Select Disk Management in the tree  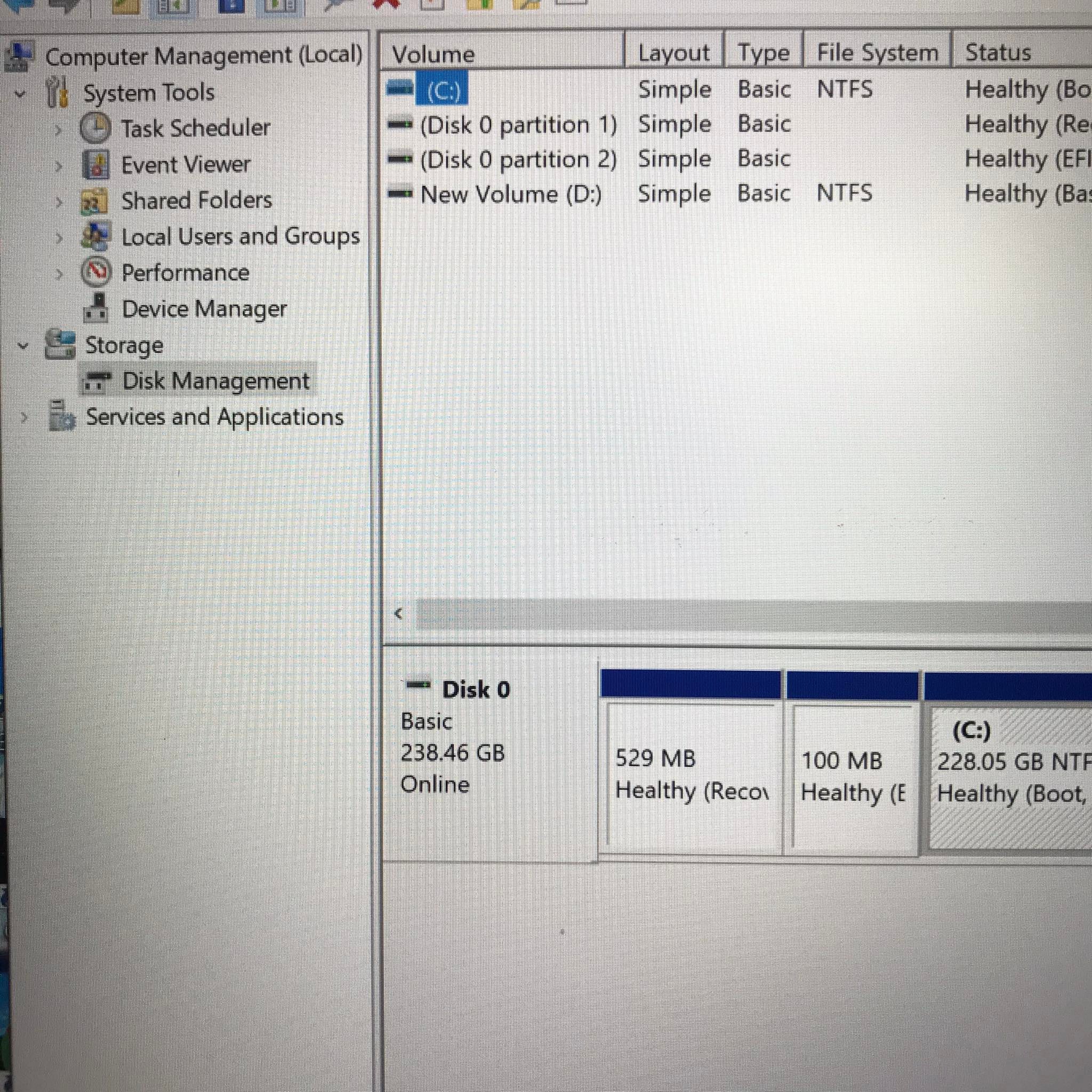(x=215, y=381)
